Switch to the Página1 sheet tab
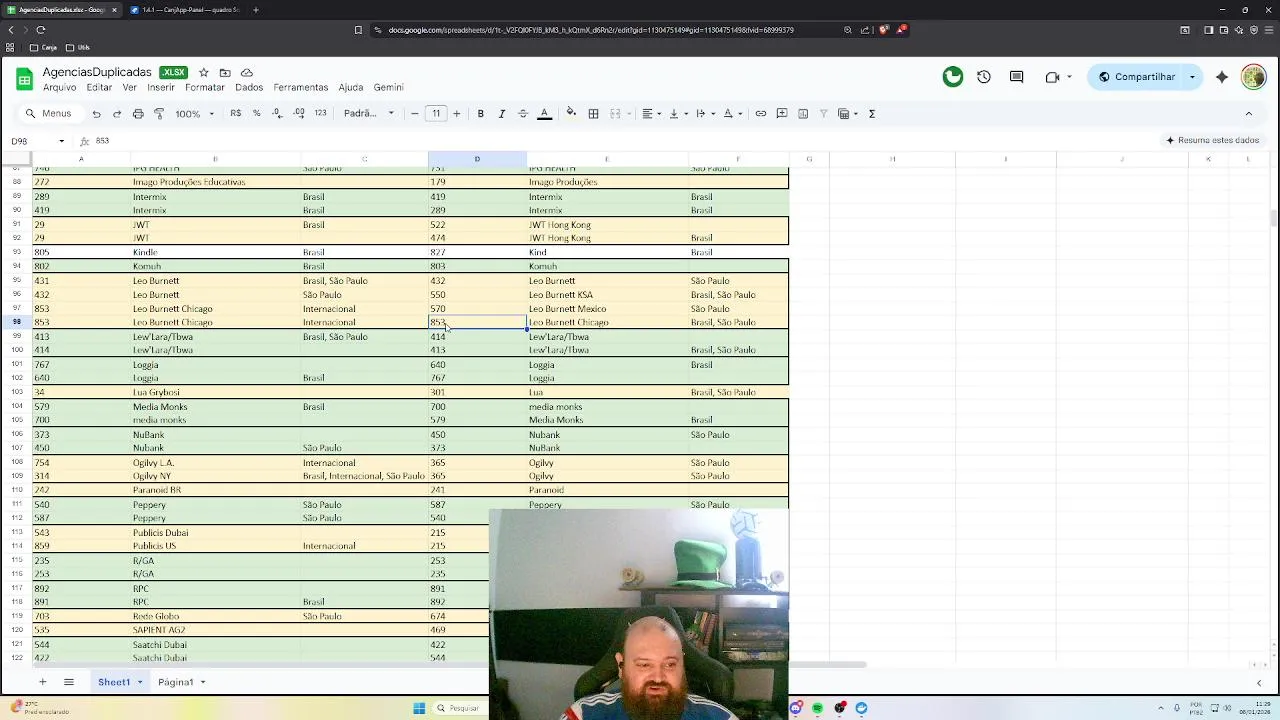 tap(175, 682)
